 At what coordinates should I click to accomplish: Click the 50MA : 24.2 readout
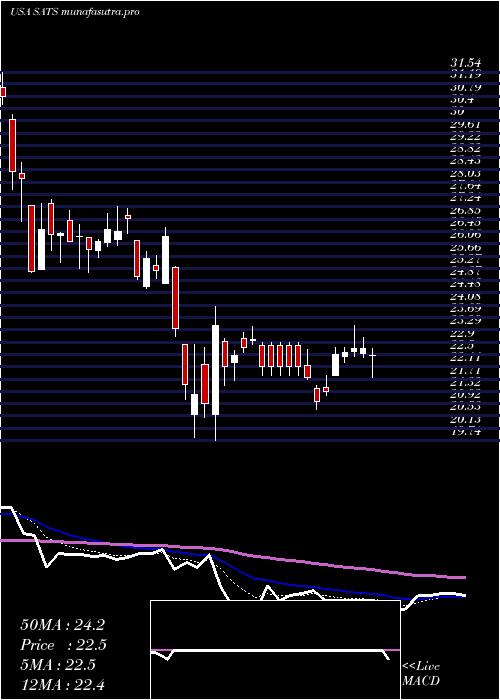pos(62,625)
